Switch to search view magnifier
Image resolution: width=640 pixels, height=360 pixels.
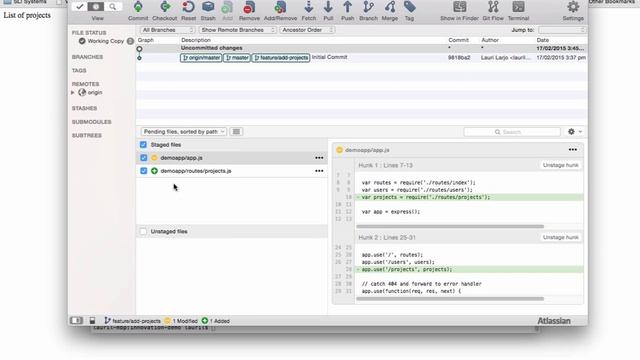[113, 7]
